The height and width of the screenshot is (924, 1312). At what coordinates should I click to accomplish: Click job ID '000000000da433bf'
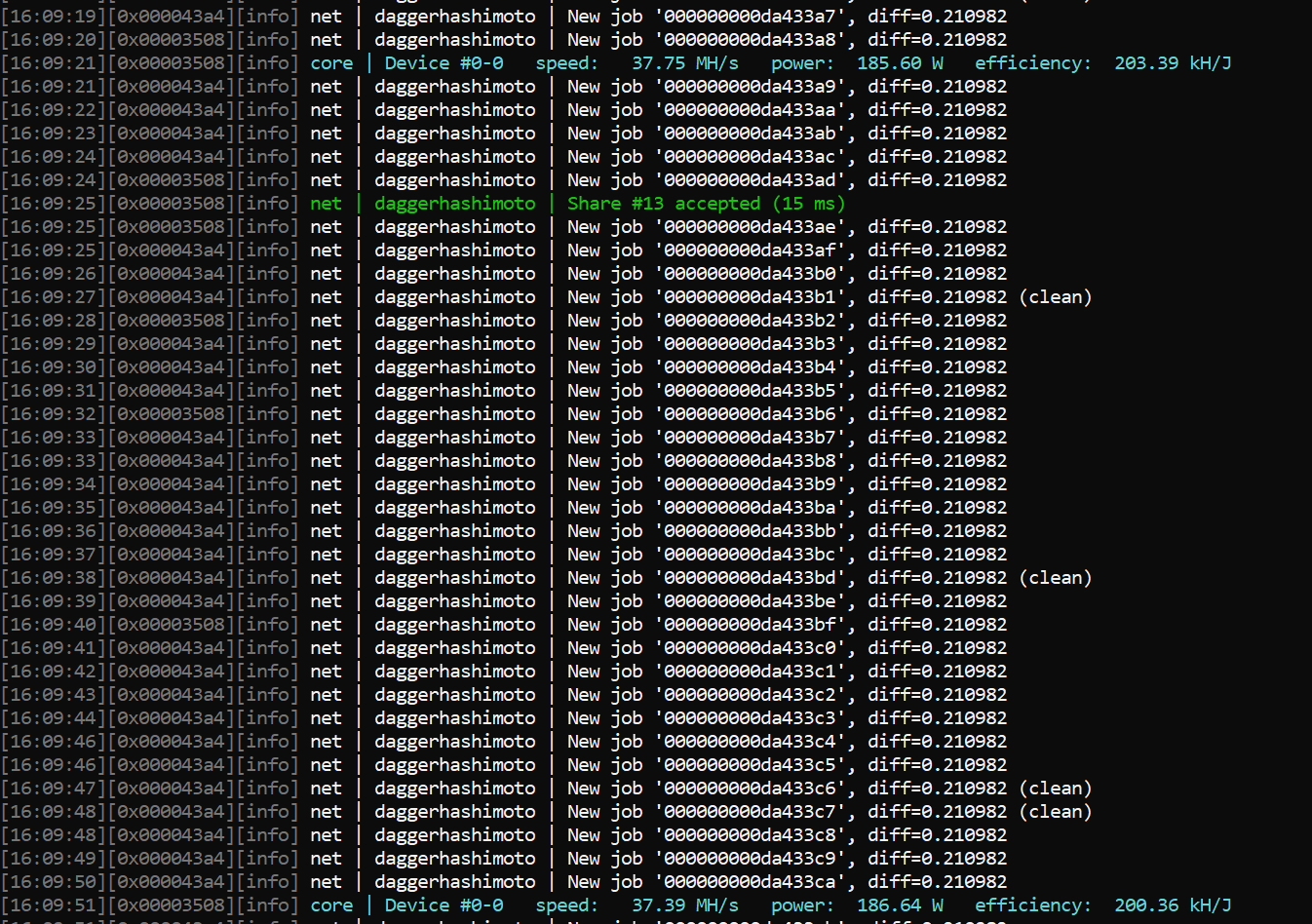click(x=750, y=625)
